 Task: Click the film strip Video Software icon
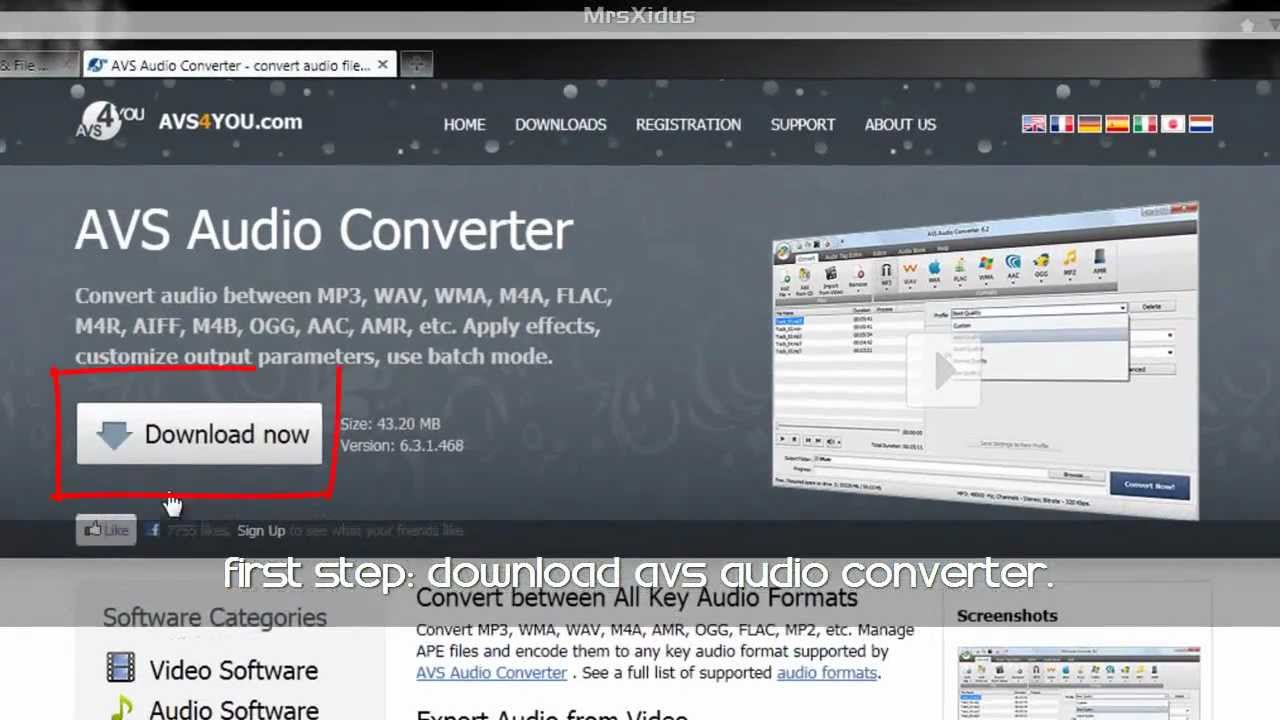pyautogui.click(x=121, y=668)
